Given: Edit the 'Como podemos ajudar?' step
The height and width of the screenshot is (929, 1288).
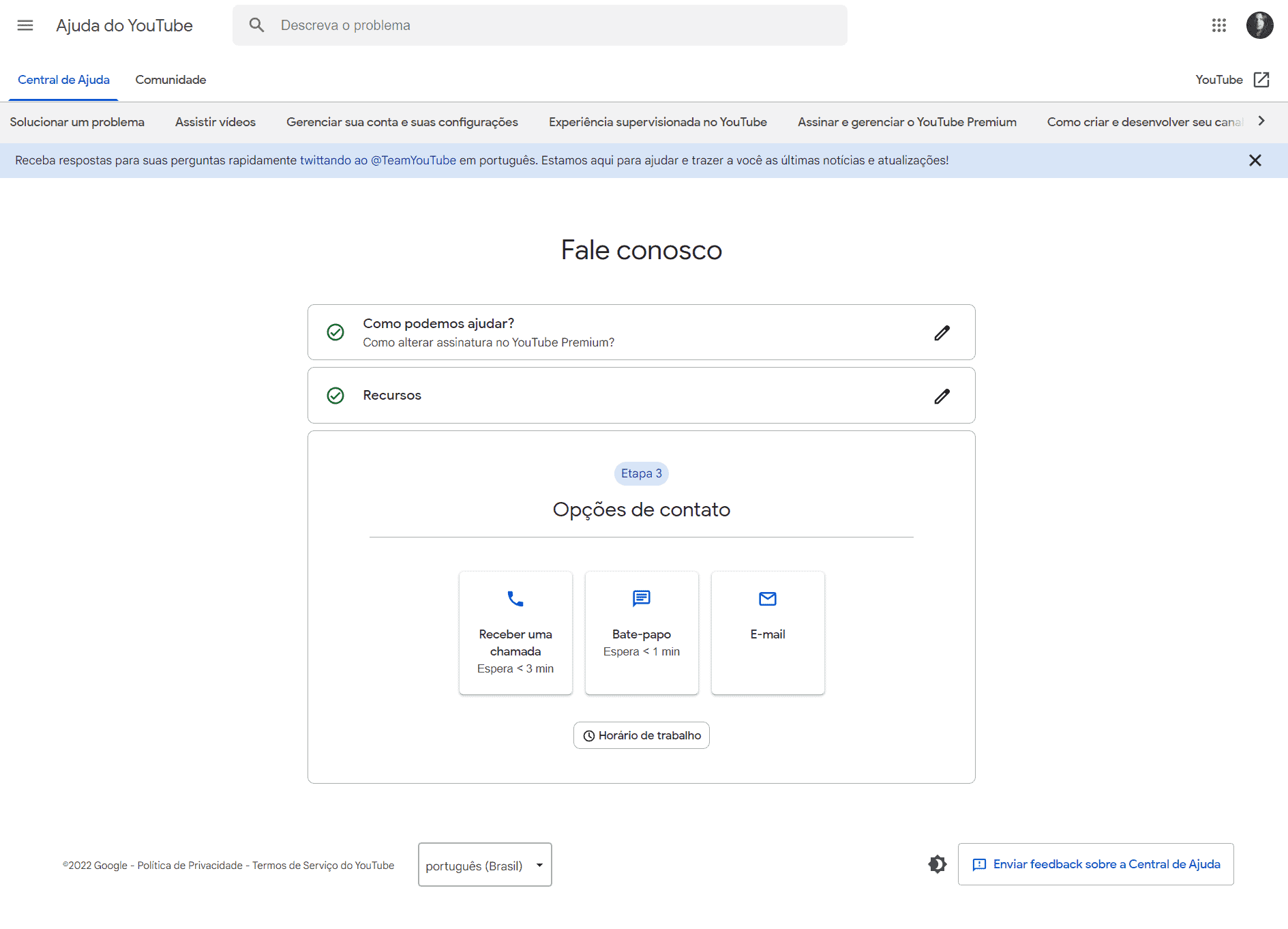Looking at the screenshot, I should [942, 333].
